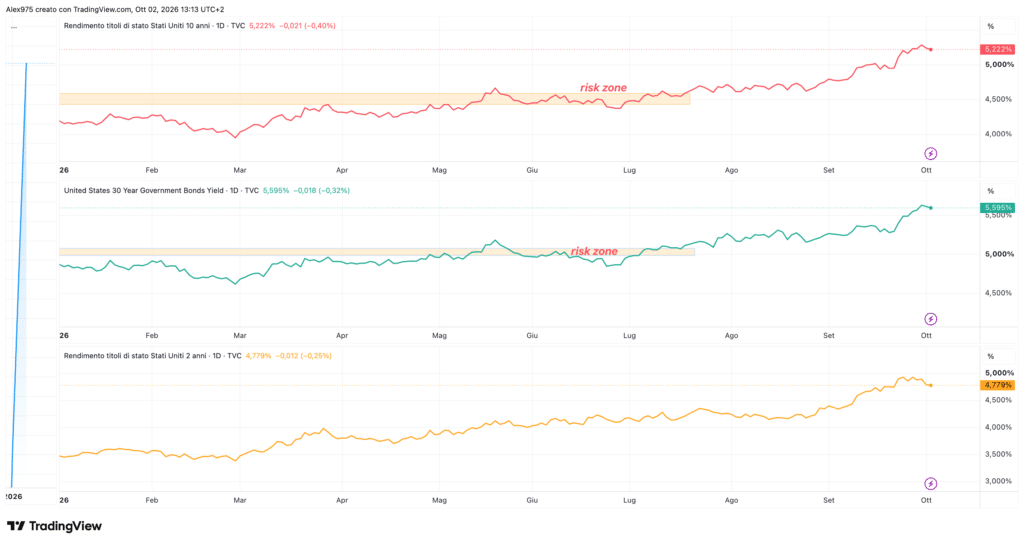Screen dimensions: 1024x544
Task: Click the 5,595% value in the 30-year title
Action: (276, 191)
